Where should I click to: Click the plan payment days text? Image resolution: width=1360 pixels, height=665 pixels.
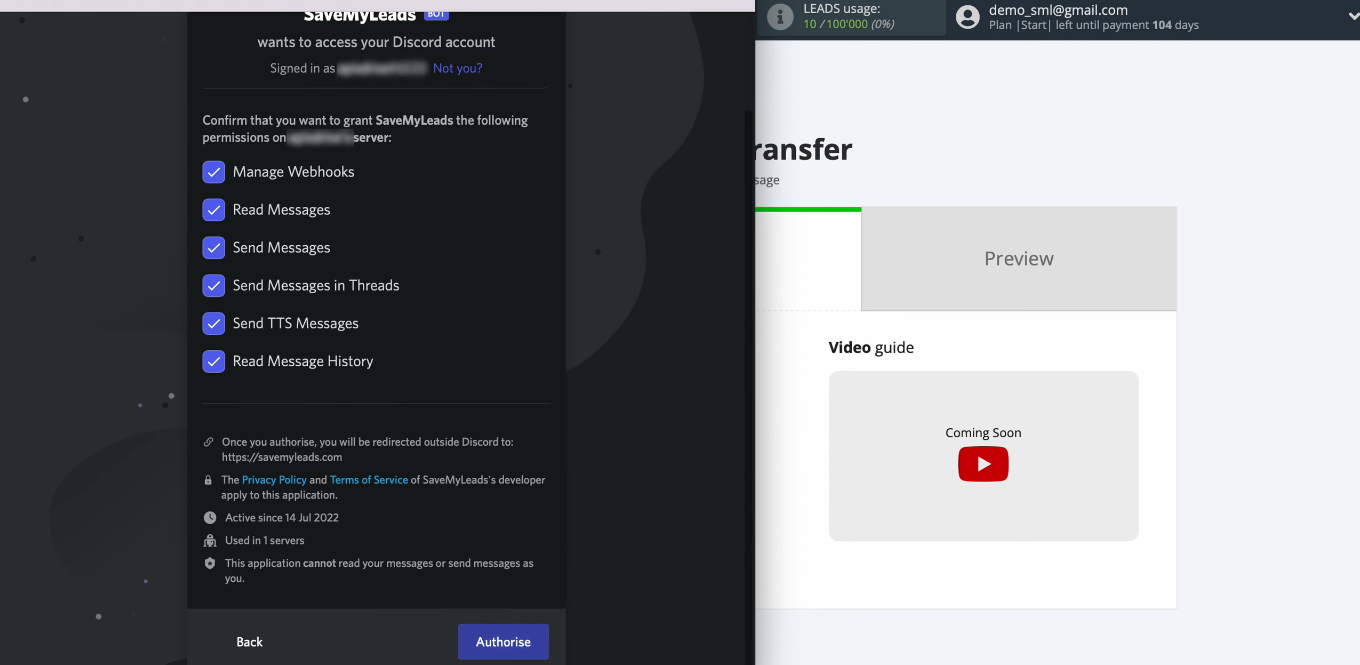(x=1094, y=25)
